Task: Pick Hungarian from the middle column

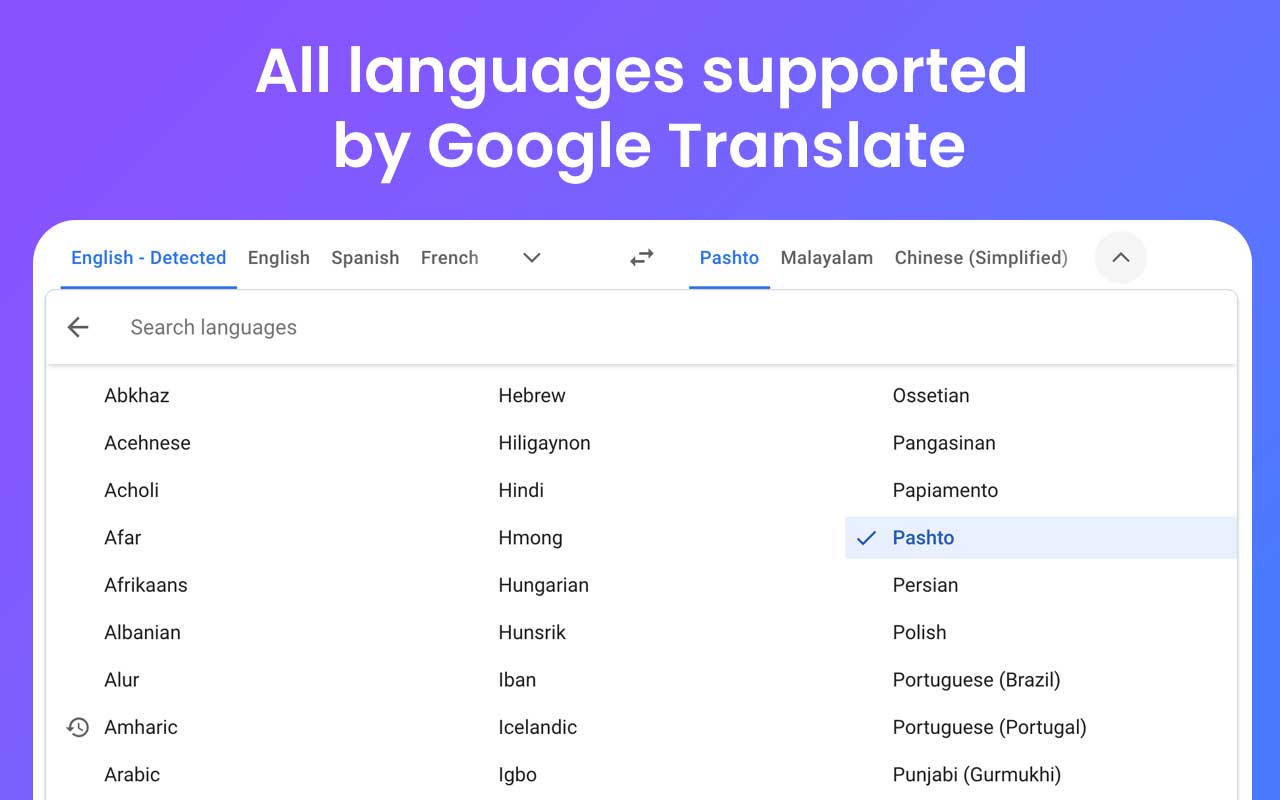Action: pyautogui.click(x=543, y=585)
